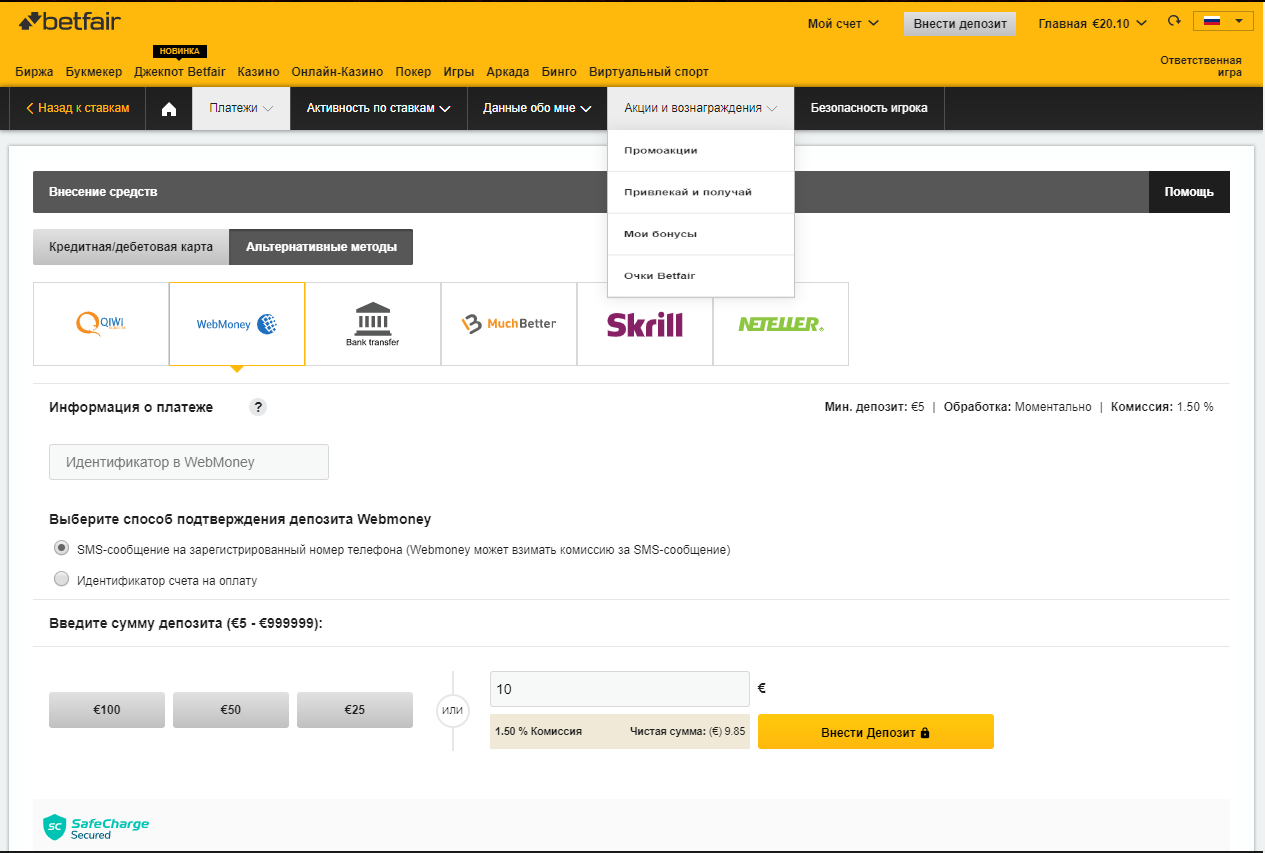Select MuchBetter payment method
1265x853 pixels.
pyautogui.click(x=508, y=324)
